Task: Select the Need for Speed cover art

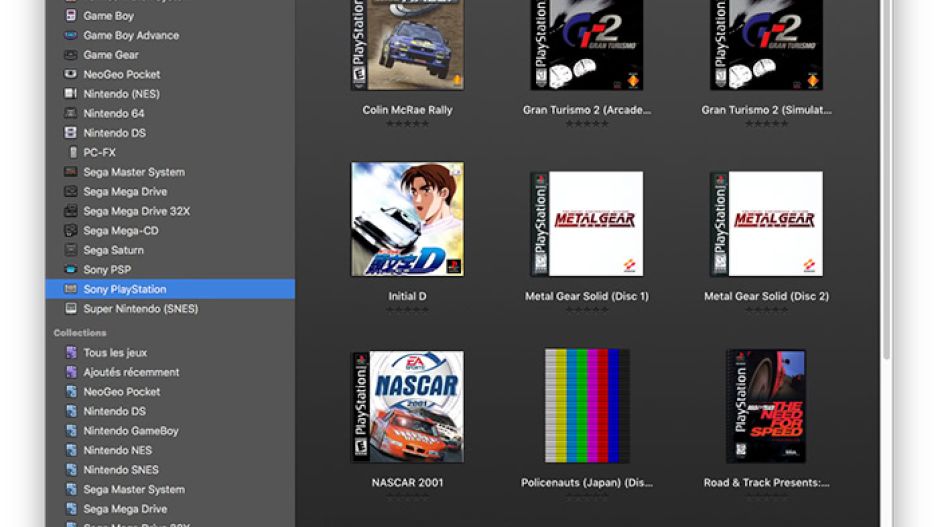Action: pyautogui.click(x=766, y=406)
